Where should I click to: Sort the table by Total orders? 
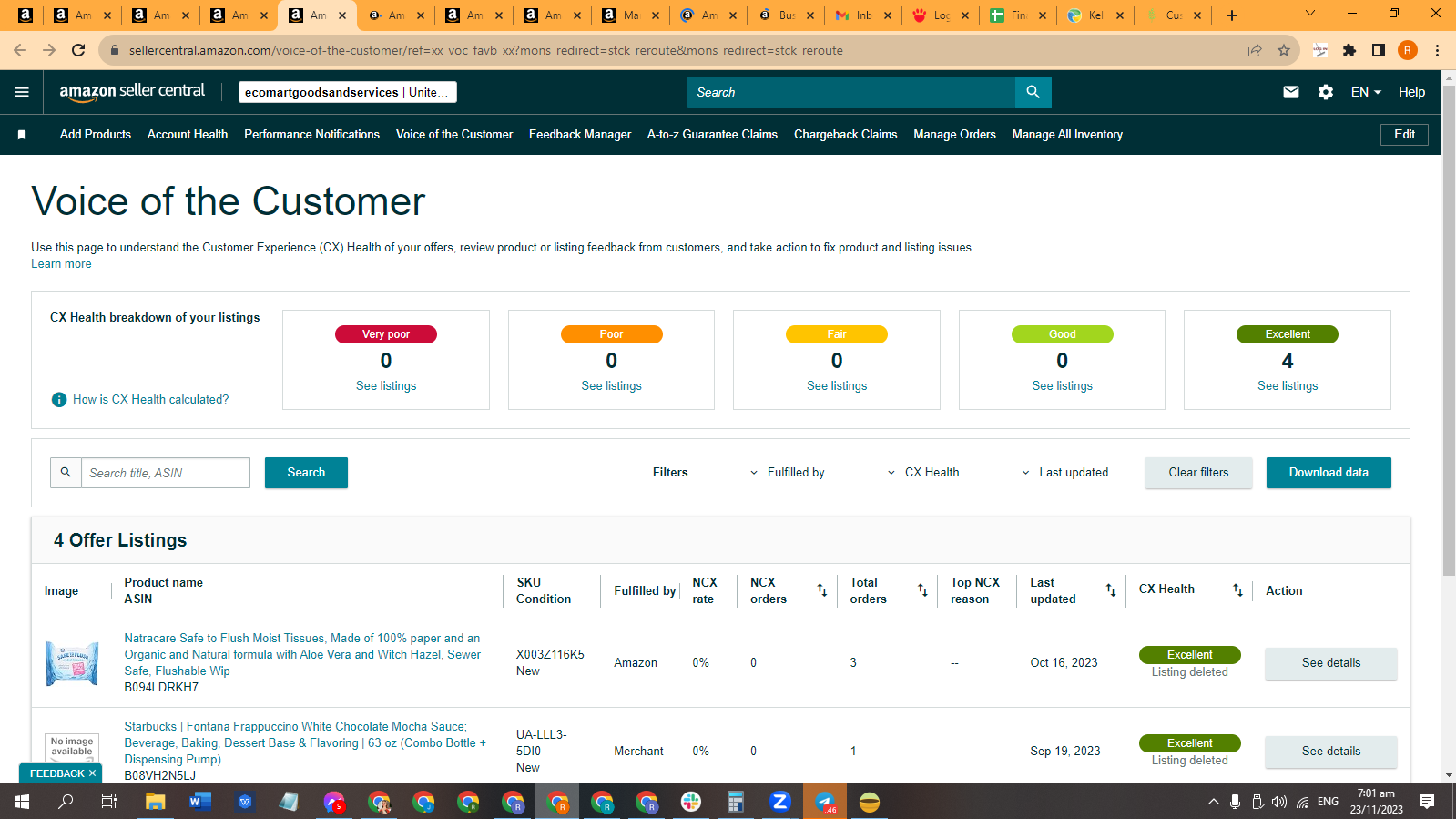pyautogui.click(x=922, y=590)
